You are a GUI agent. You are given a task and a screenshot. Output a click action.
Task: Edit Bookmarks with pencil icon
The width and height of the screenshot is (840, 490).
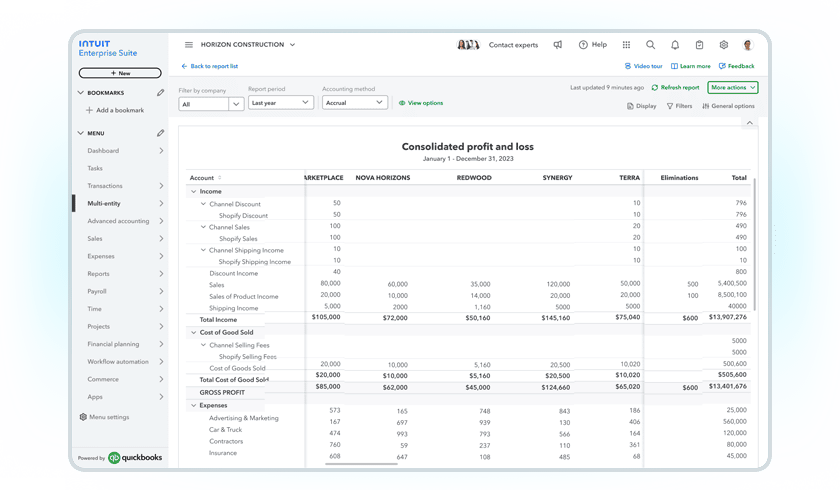tap(160, 93)
